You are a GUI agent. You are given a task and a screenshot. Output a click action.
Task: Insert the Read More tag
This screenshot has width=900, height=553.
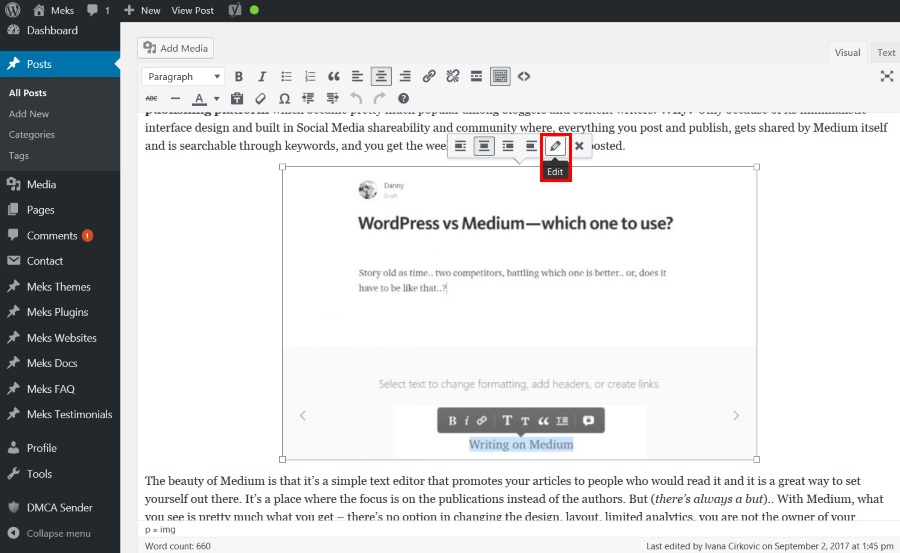point(476,76)
